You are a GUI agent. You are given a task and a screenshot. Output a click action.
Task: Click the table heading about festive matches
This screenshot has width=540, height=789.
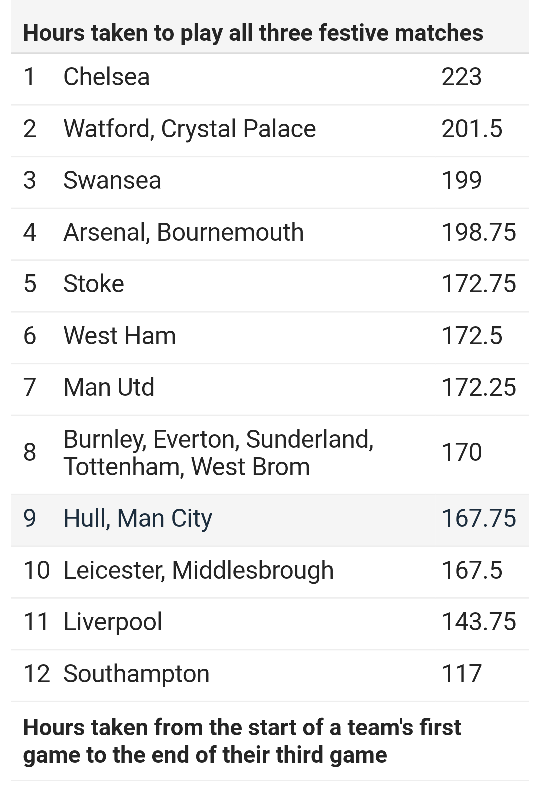pyautogui.click(x=253, y=33)
